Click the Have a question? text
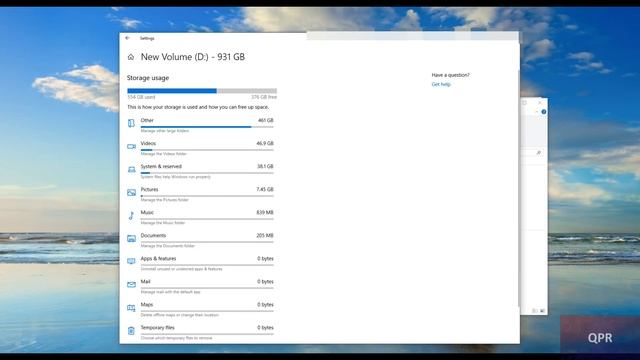The height and width of the screenshot is (360, 640). (x=451, y=75)
